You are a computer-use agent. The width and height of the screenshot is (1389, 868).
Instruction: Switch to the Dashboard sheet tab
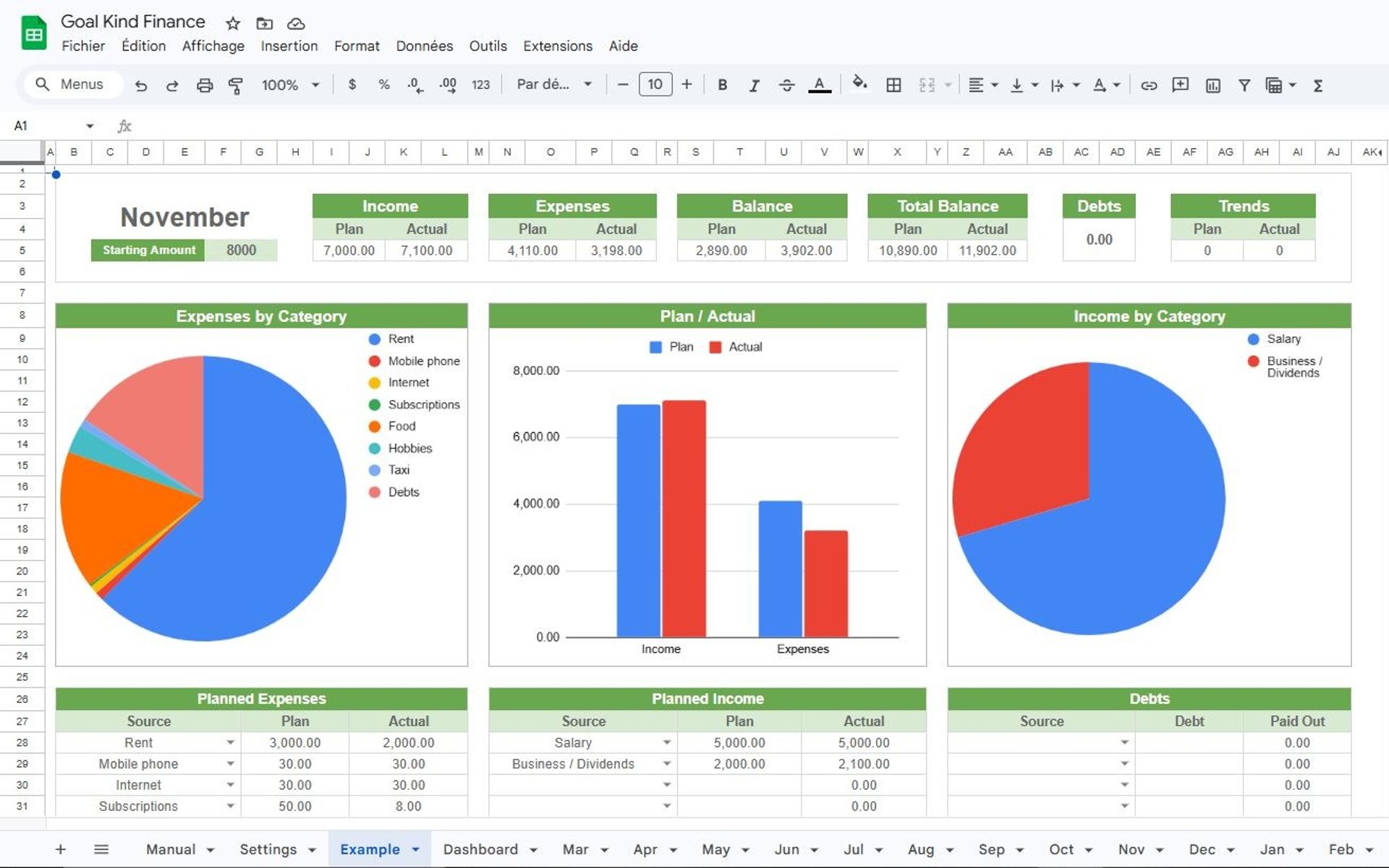[x=480, y=849]
